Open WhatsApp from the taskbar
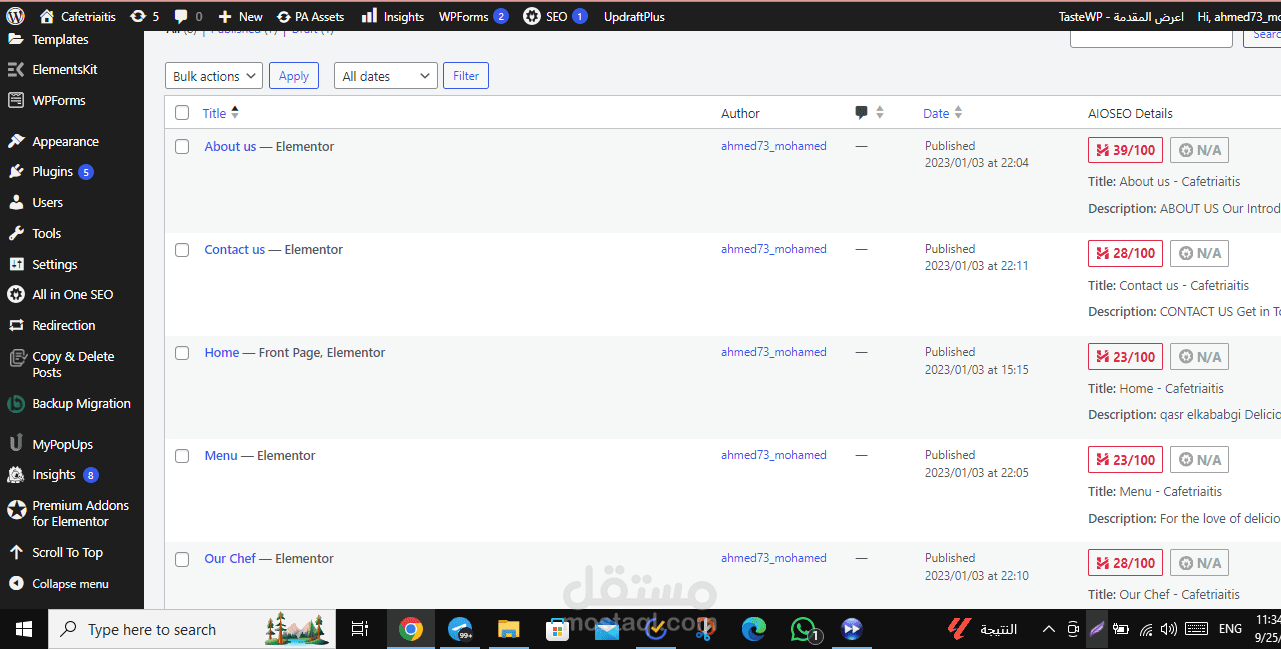The width and height of the screenshot is (1281, 649). (804, 629)
